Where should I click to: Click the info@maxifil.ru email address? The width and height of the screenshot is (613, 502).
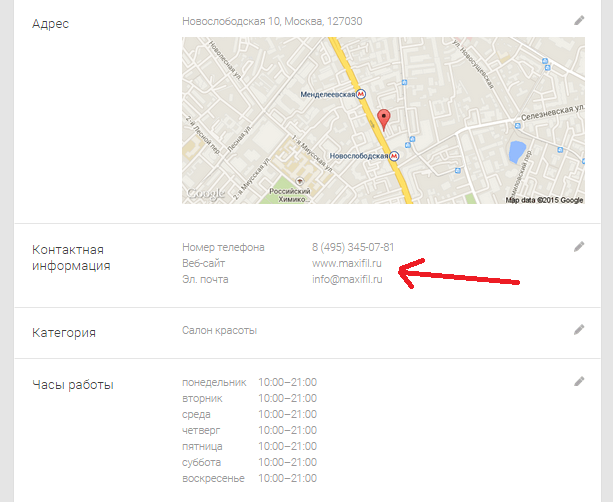coord(347,279)
